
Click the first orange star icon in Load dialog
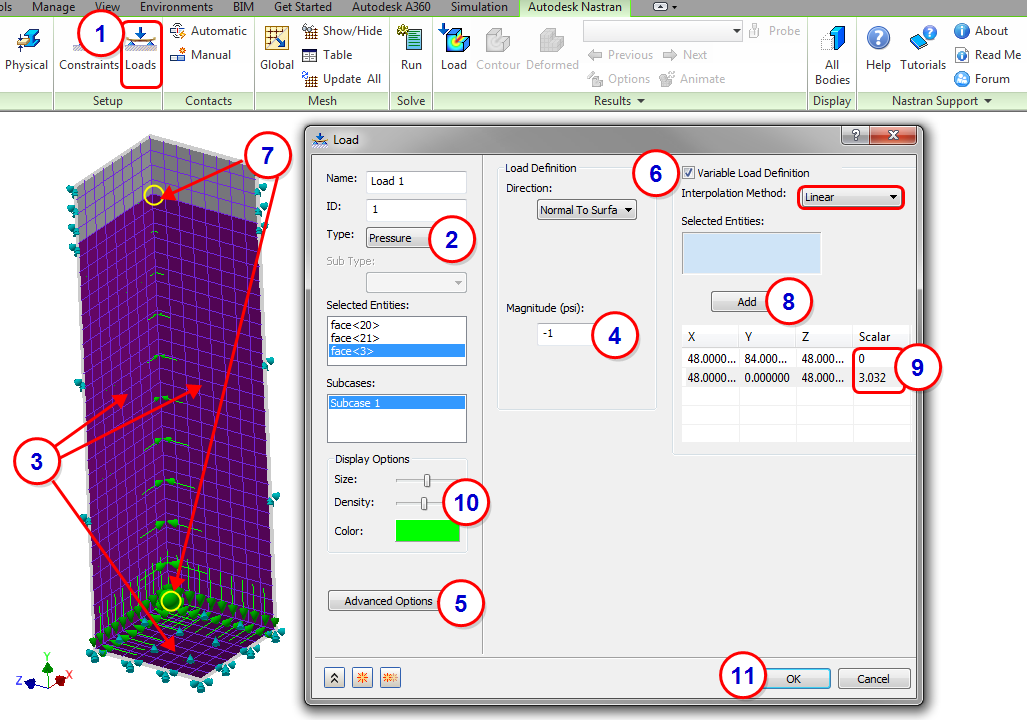click(x=362, y=678)
